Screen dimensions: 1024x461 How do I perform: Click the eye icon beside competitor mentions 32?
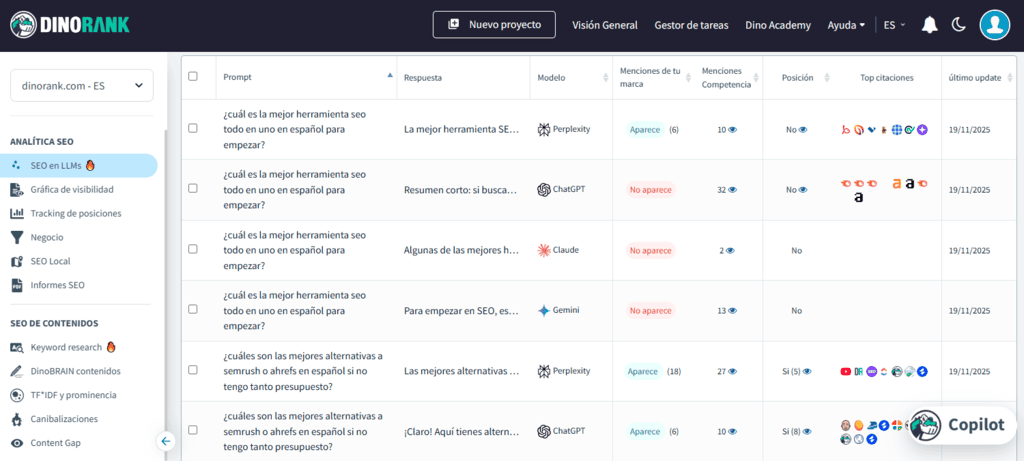point(732,190)
